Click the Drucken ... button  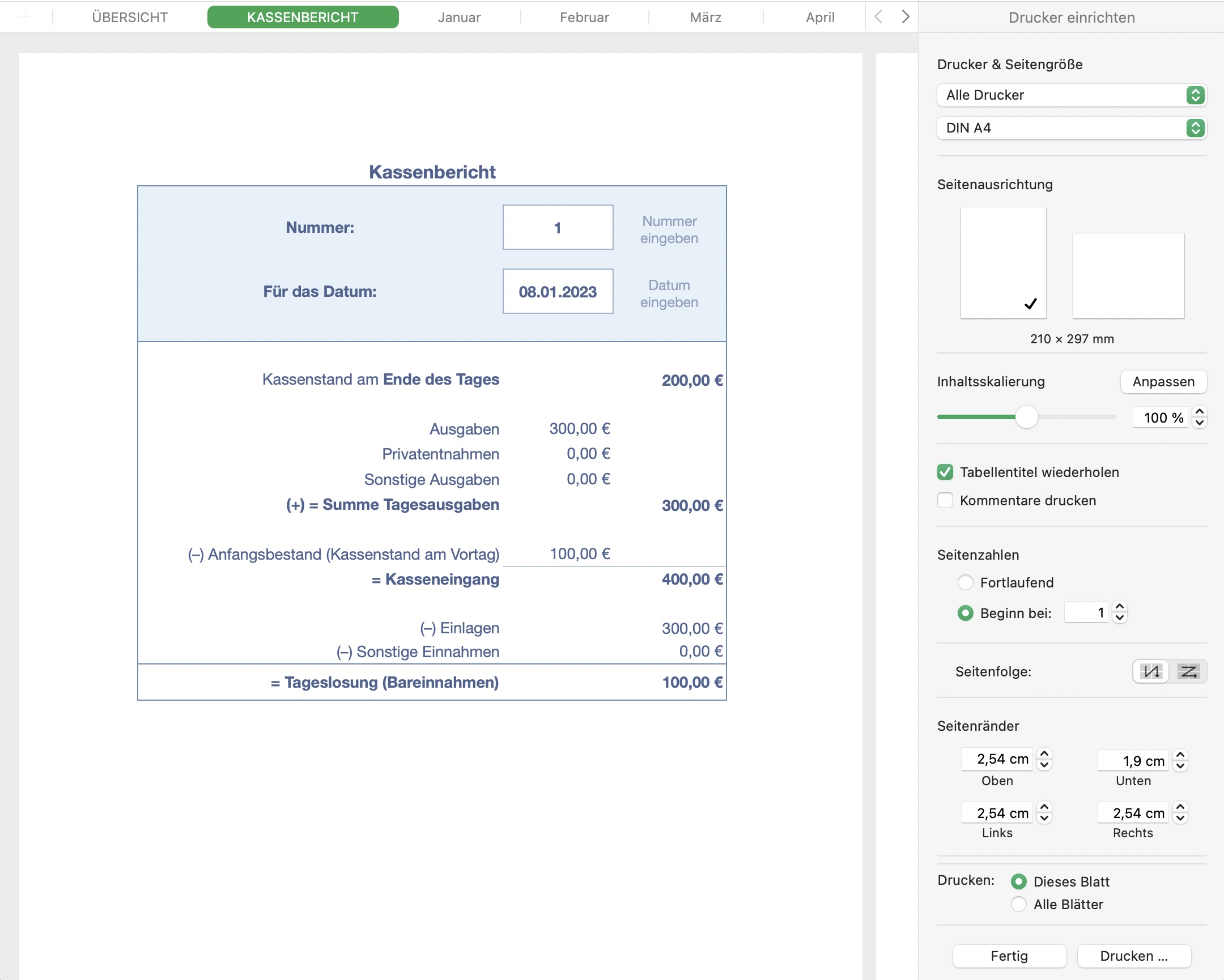click(x=1133, y=956)
